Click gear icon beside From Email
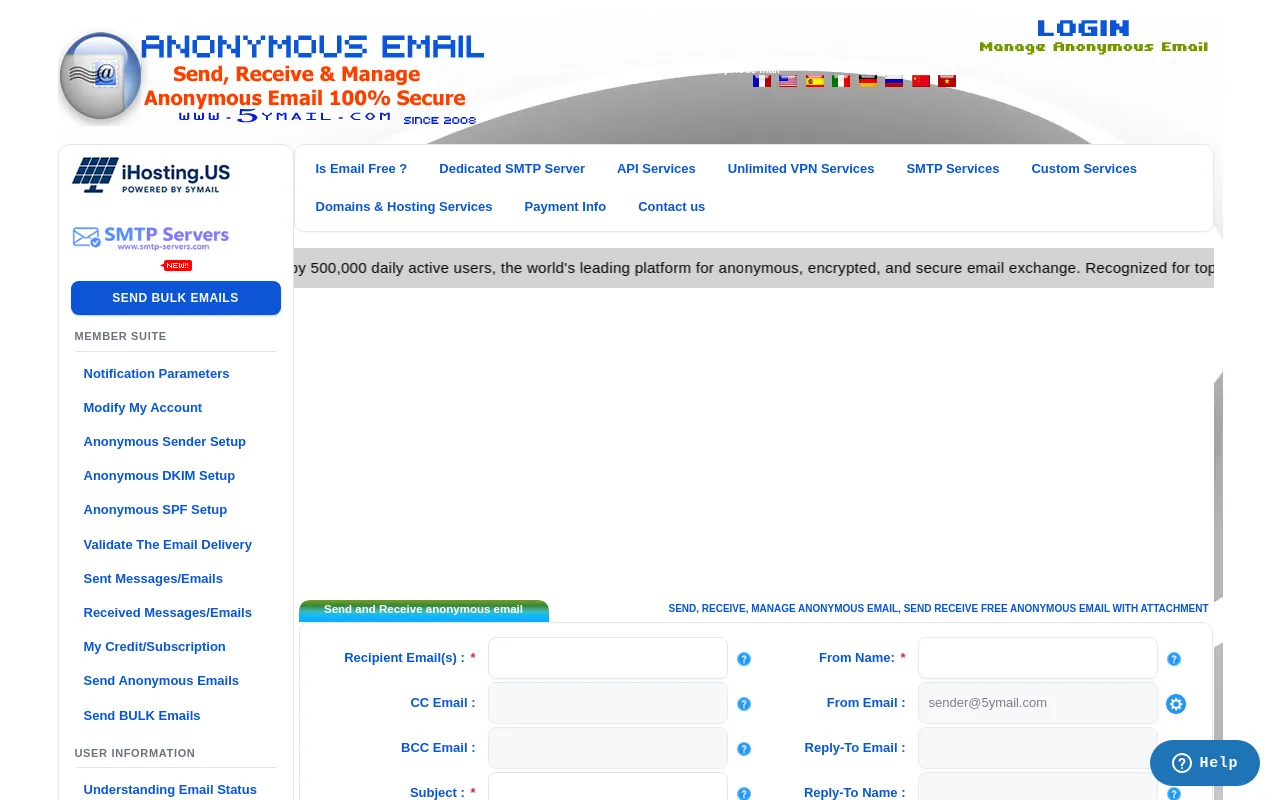The width and height of the screenshot is (1280, 800). (x=1176, y=704)
